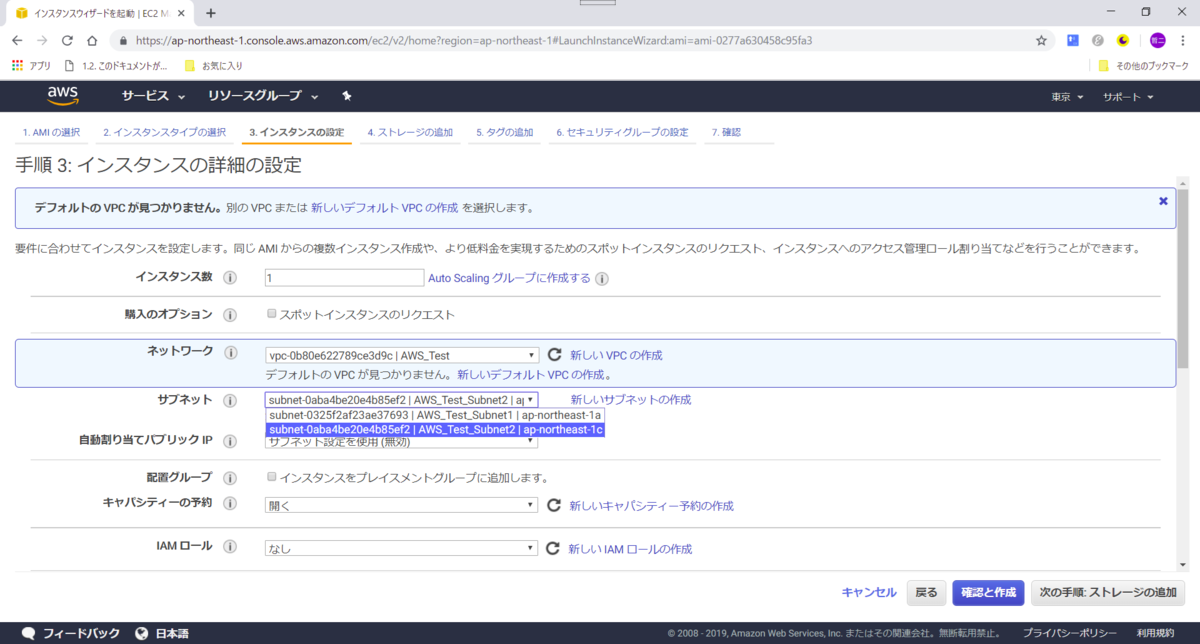Screen dimensions: 1200x644
Task: Click the browser back arrow
Action: (x=16, y=40)
